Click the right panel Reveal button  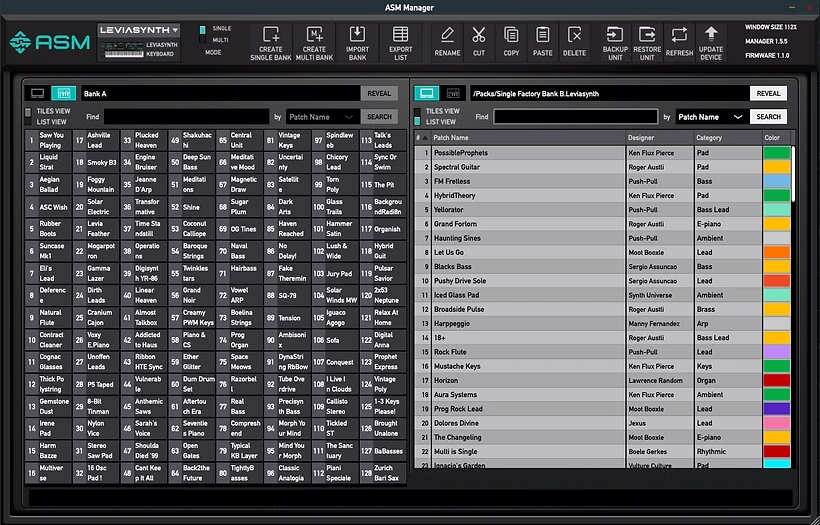768,94
